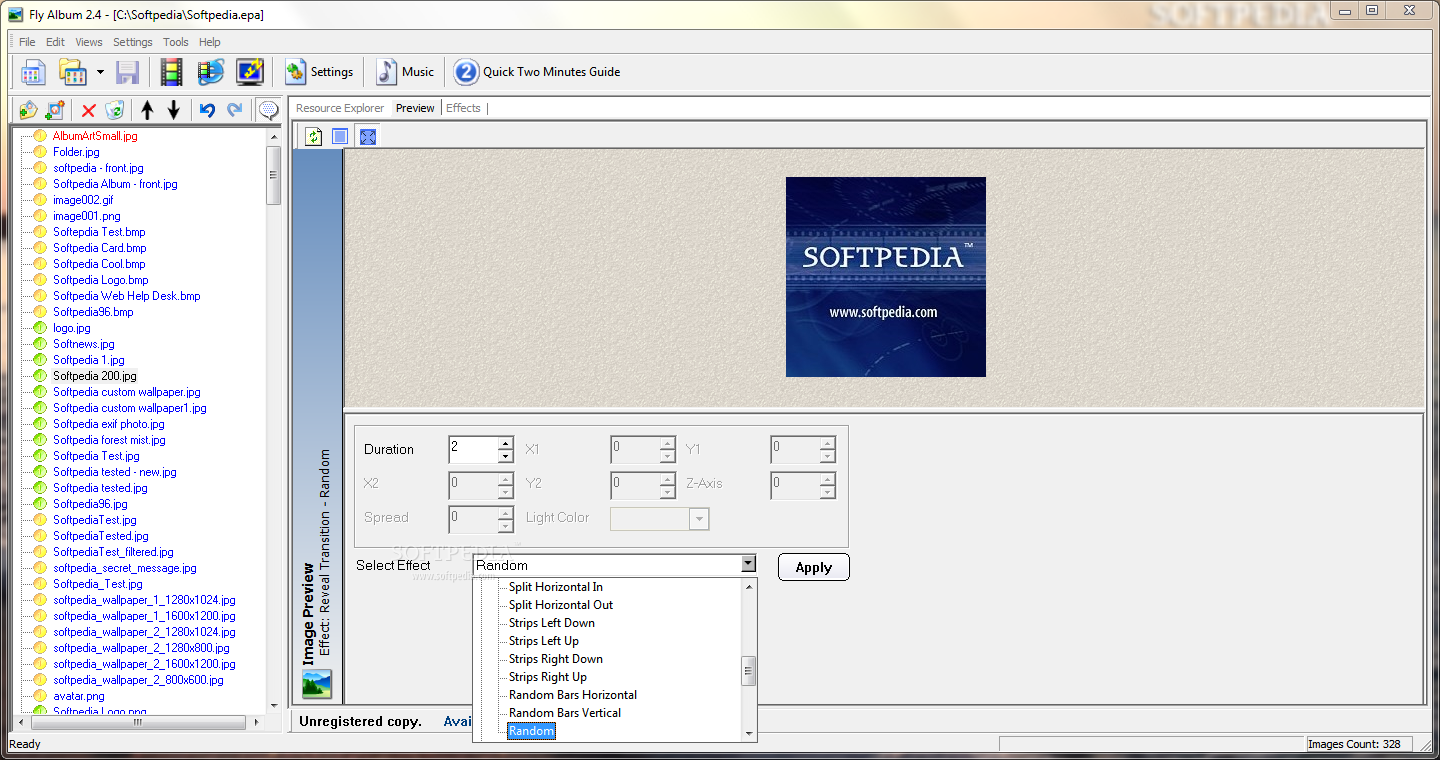The height and width of the screenshot is (760, 1440).
Task: Open the Help menu
Action: [x=210, y=42]
